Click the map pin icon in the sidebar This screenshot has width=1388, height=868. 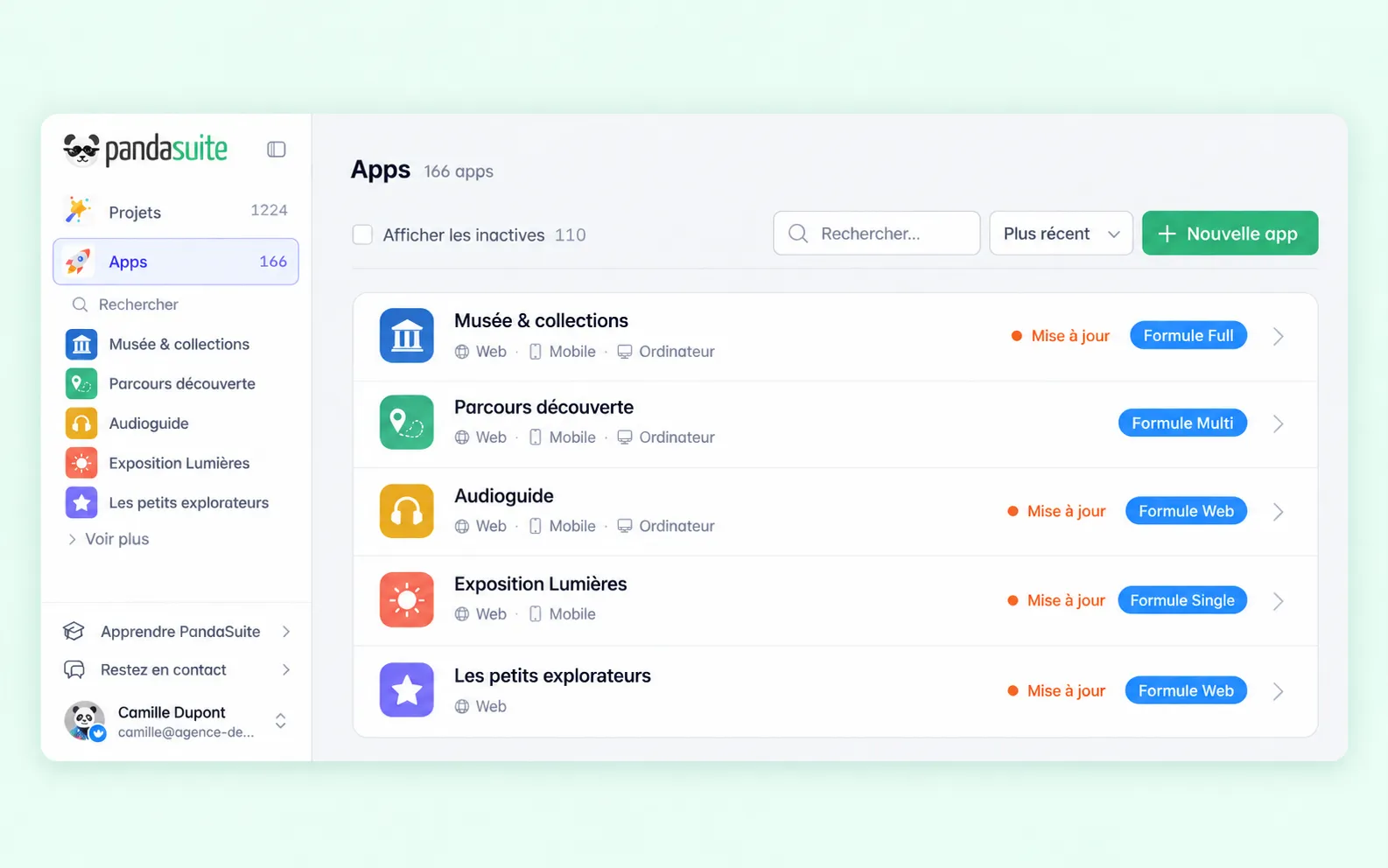pyautogui.click(x=81, y=383)
